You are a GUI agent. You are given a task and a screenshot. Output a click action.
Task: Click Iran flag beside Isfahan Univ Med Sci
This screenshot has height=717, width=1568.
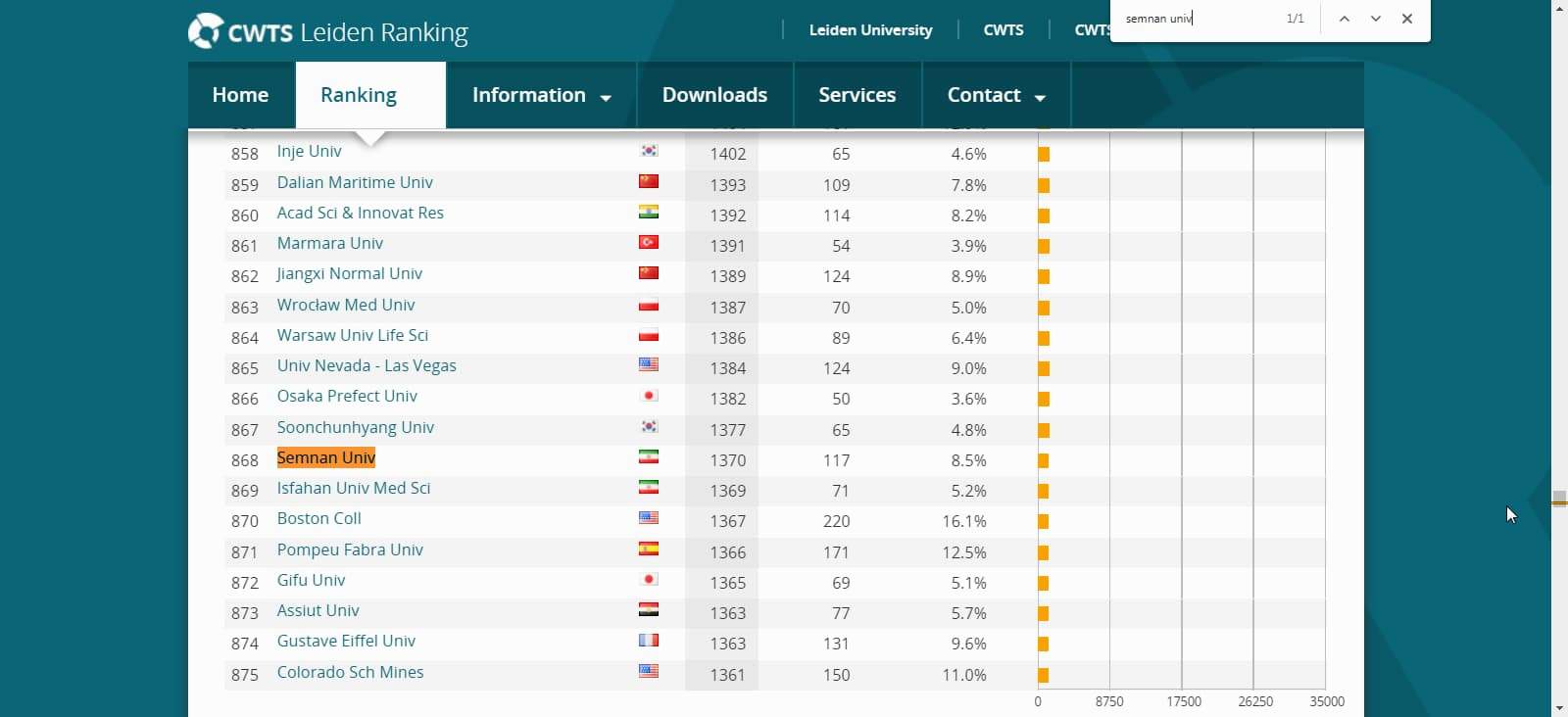point(649,487)
